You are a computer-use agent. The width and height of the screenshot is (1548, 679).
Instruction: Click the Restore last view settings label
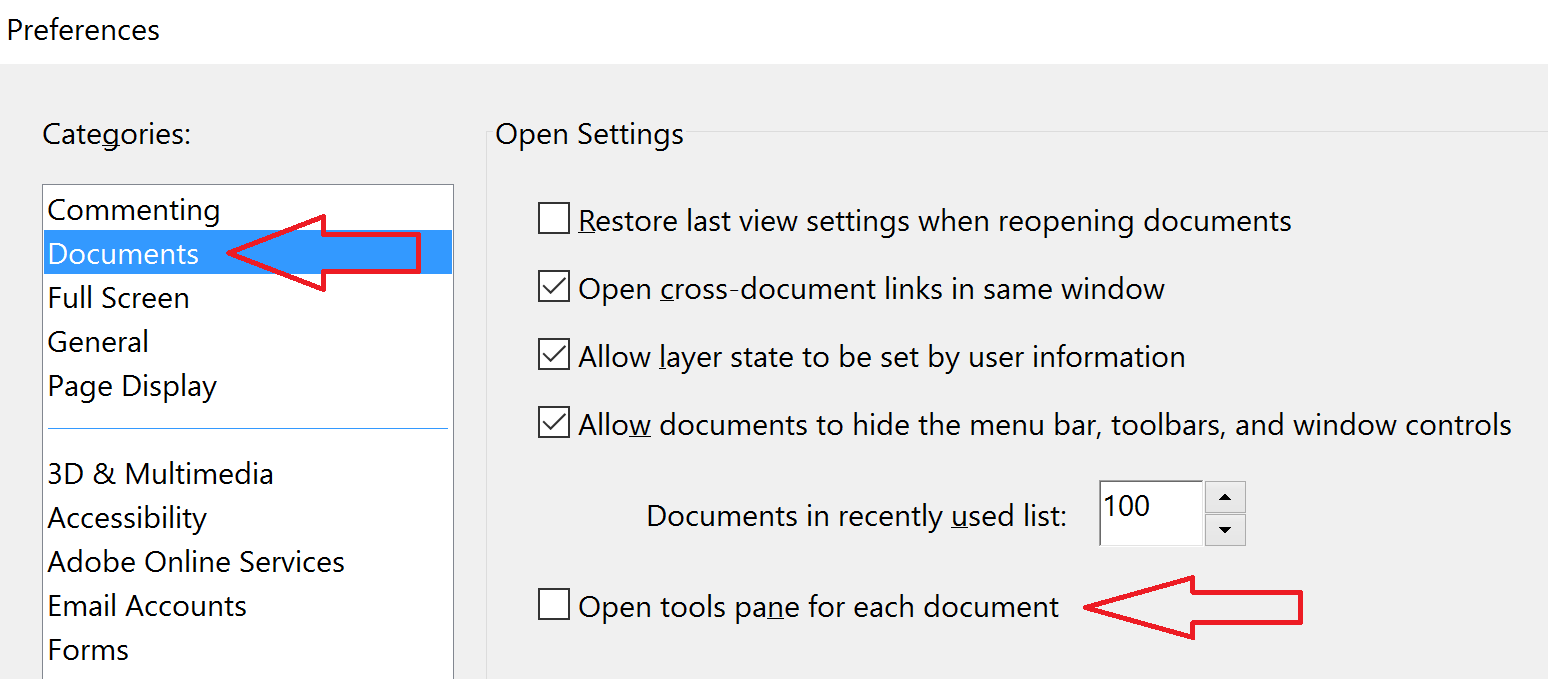[x=935, y=220]
